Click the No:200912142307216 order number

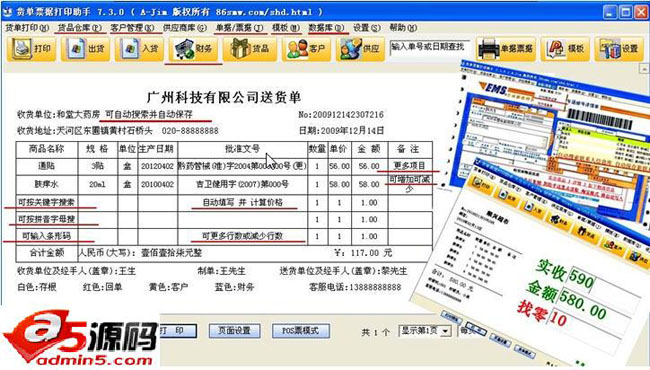(341, 115)
